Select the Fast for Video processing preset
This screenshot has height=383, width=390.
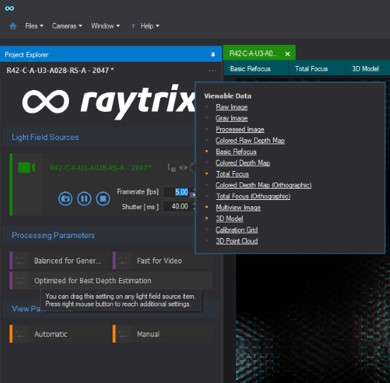point(162,261)
